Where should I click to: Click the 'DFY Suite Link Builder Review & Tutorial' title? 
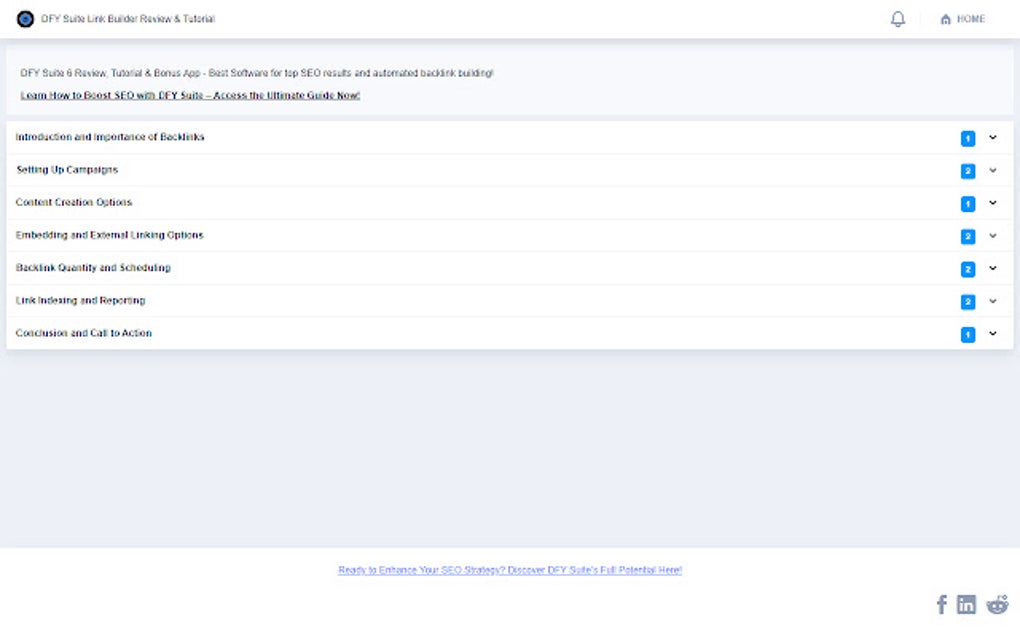(128, 19)
